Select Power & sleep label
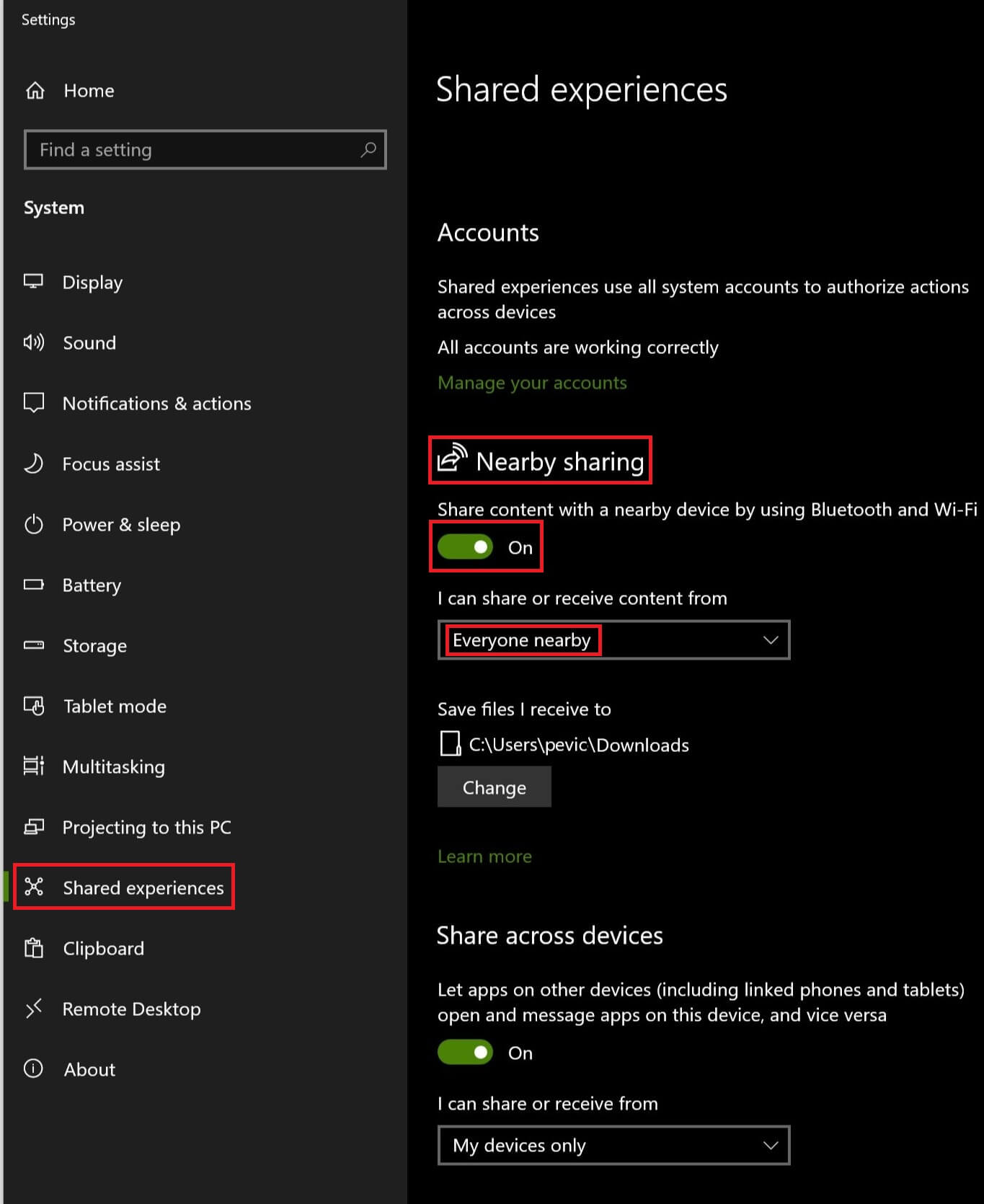This screenshot has width=984, height=1204. (121, 525)
